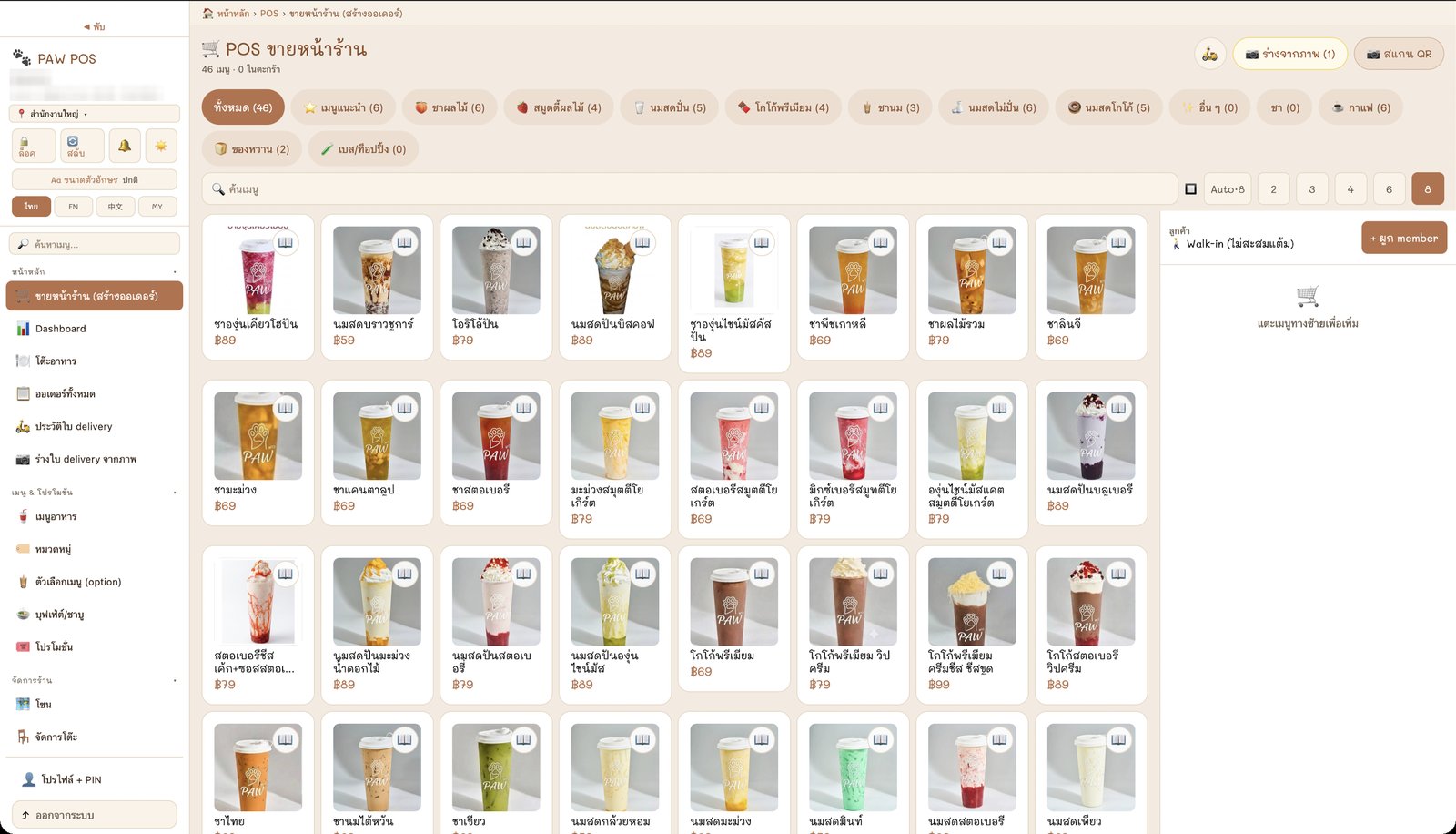Open recipe book icon on ชาลิ้นจี่ card

1118,242
